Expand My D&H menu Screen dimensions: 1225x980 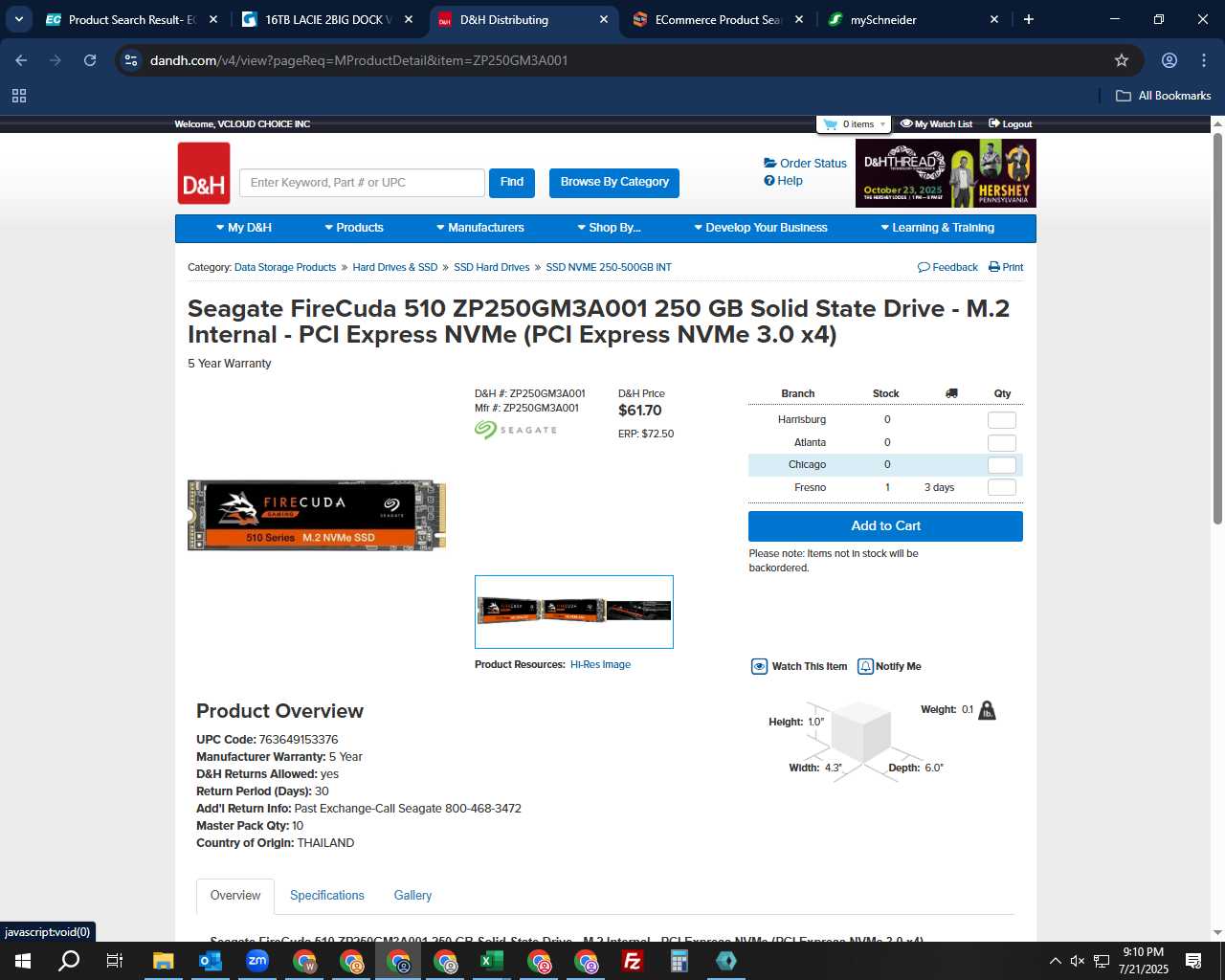point(244,228)
